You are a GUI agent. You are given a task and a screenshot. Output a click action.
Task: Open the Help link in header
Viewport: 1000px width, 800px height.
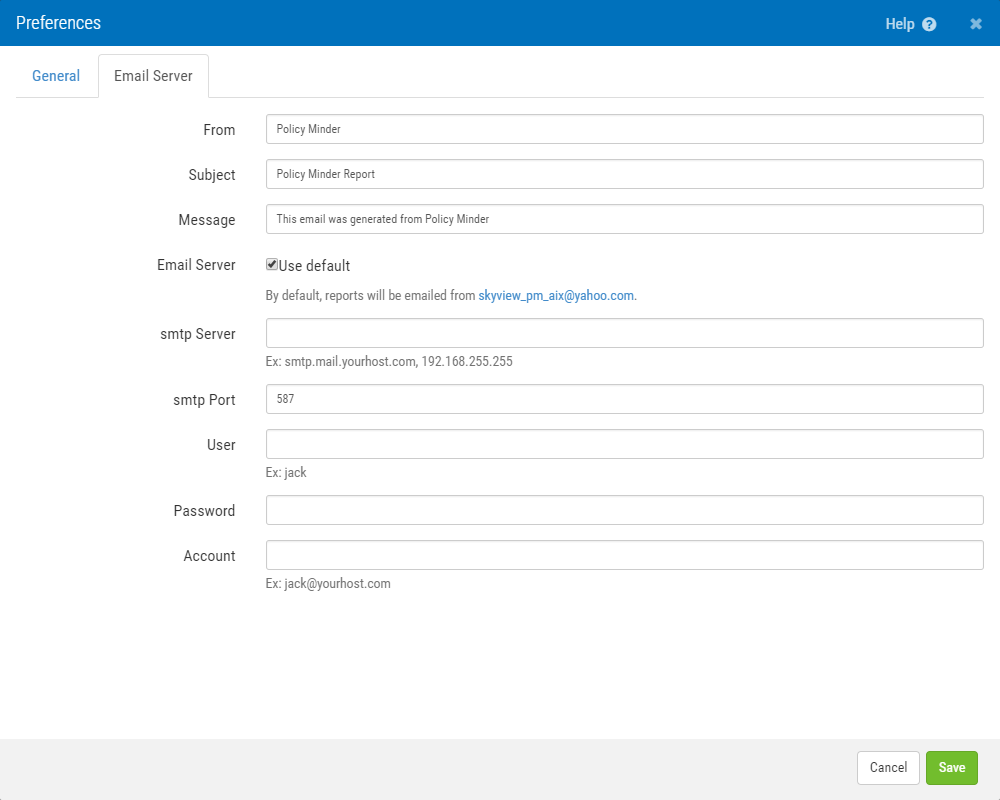pos(900,24)
